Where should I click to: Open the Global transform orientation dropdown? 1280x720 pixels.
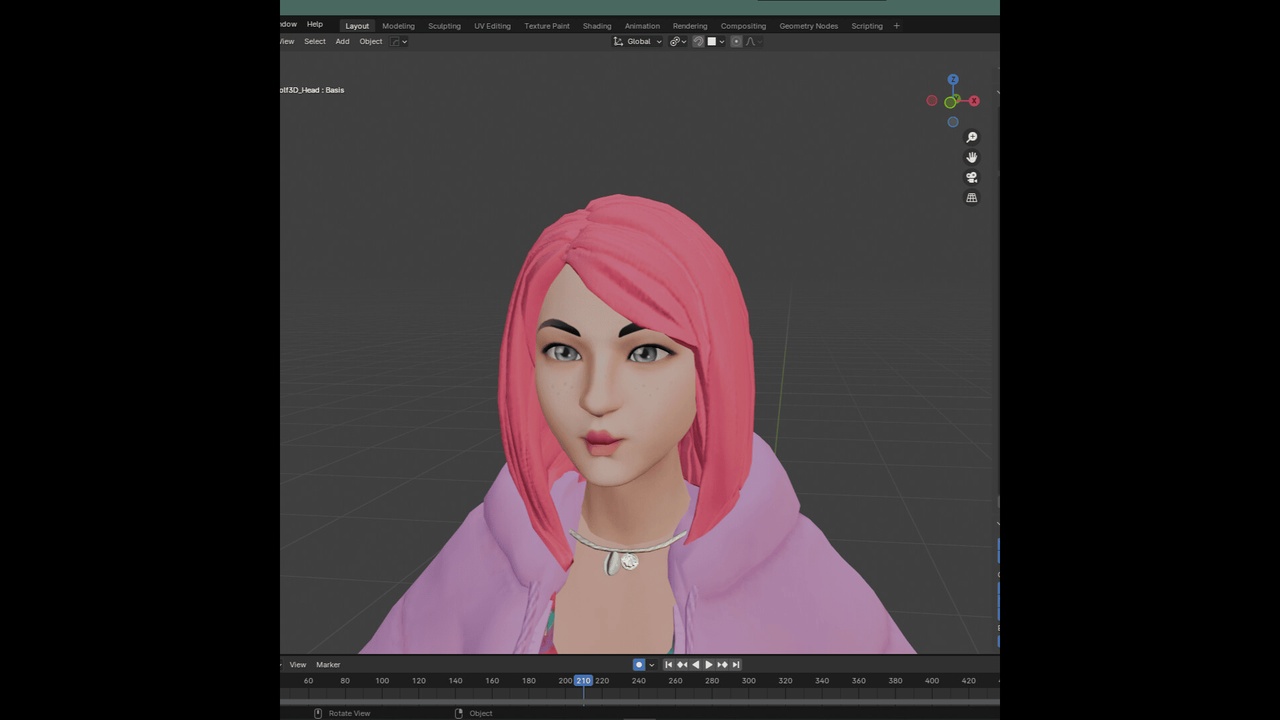click(638, 42)
